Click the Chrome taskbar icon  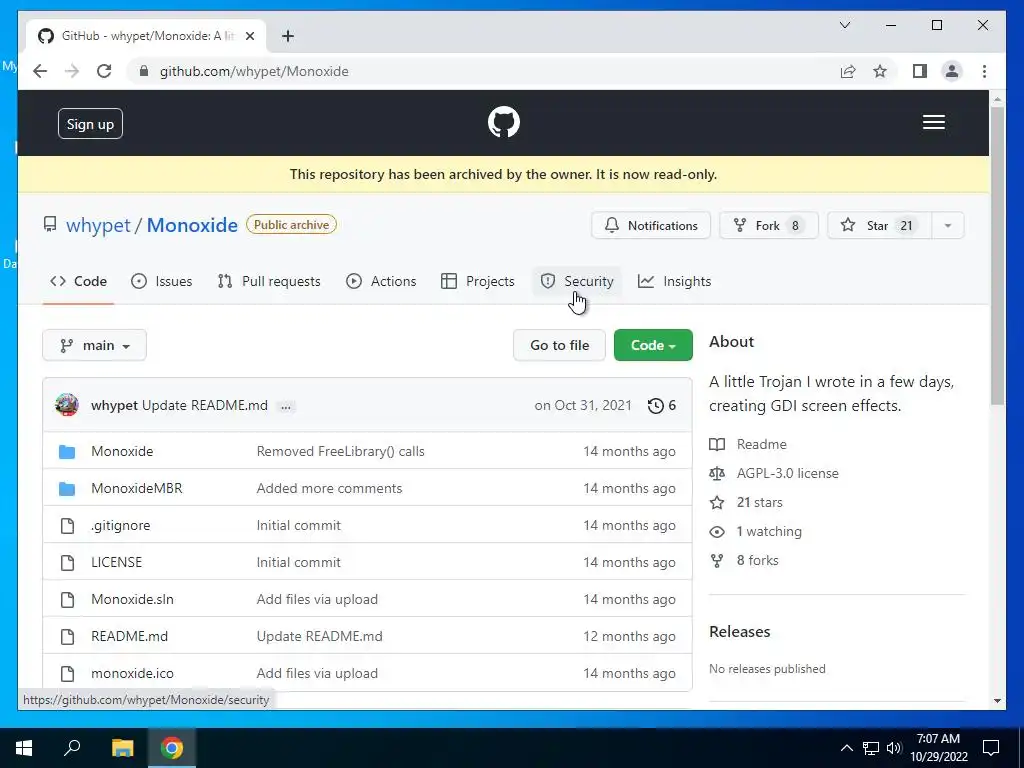point(172,748)
